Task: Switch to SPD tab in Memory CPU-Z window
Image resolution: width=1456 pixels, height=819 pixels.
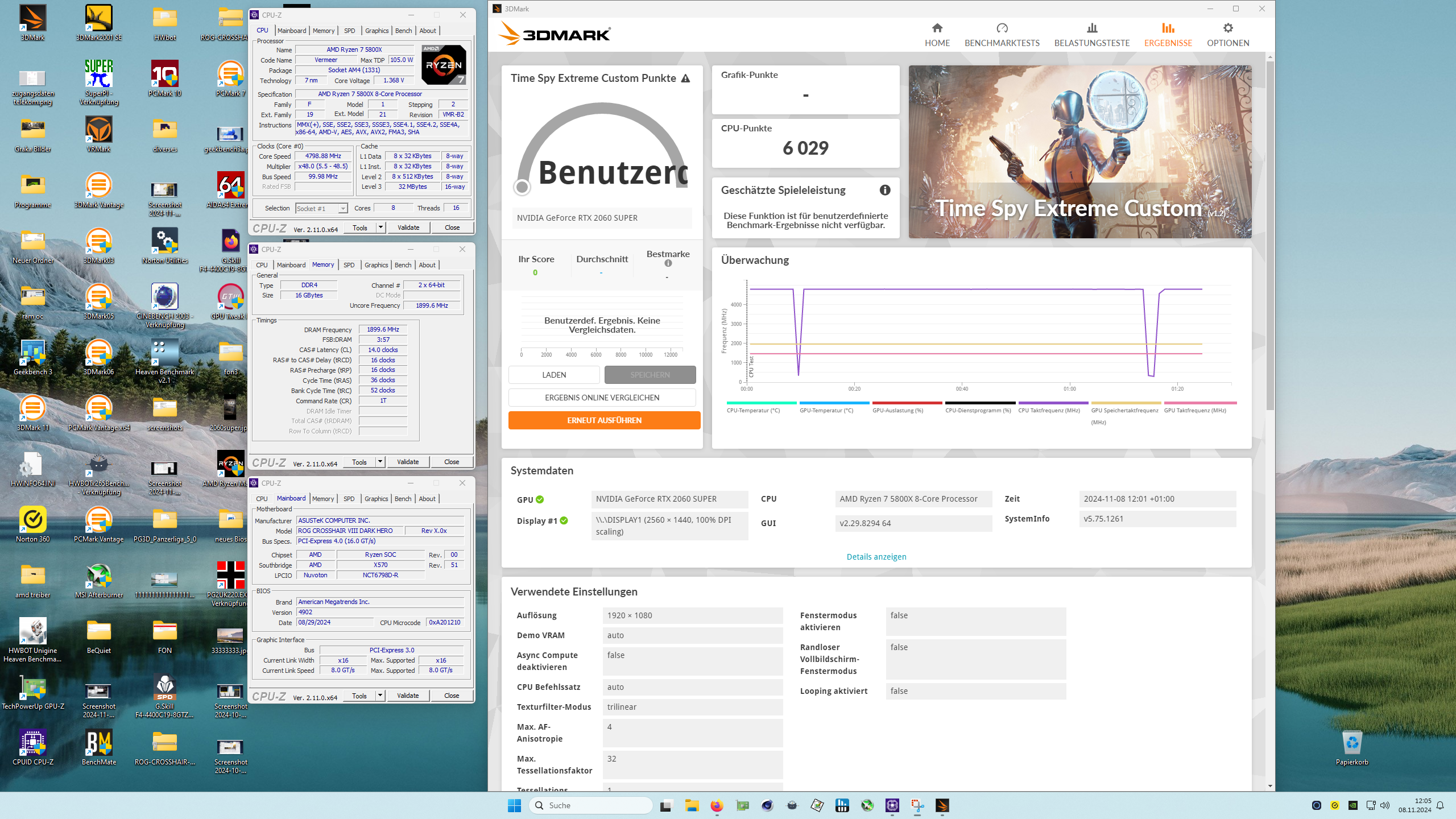Action: click(x=349, y=265)
